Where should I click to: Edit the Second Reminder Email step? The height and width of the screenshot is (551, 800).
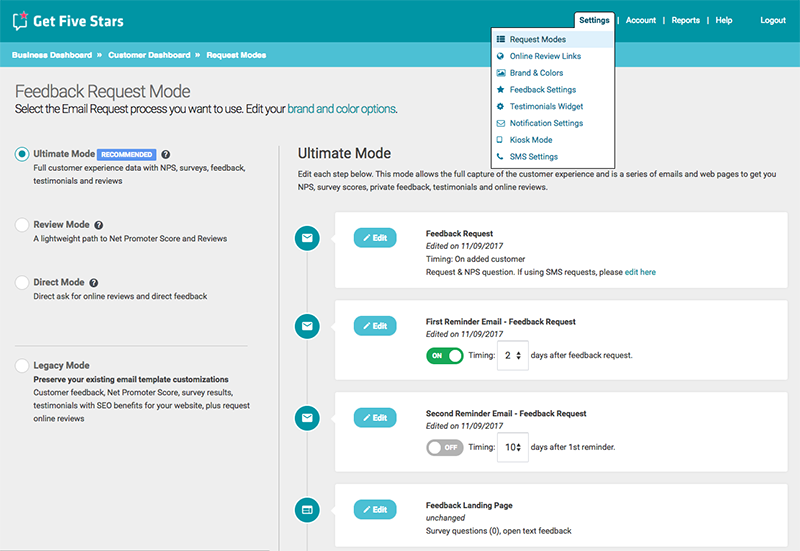[375, 418]
